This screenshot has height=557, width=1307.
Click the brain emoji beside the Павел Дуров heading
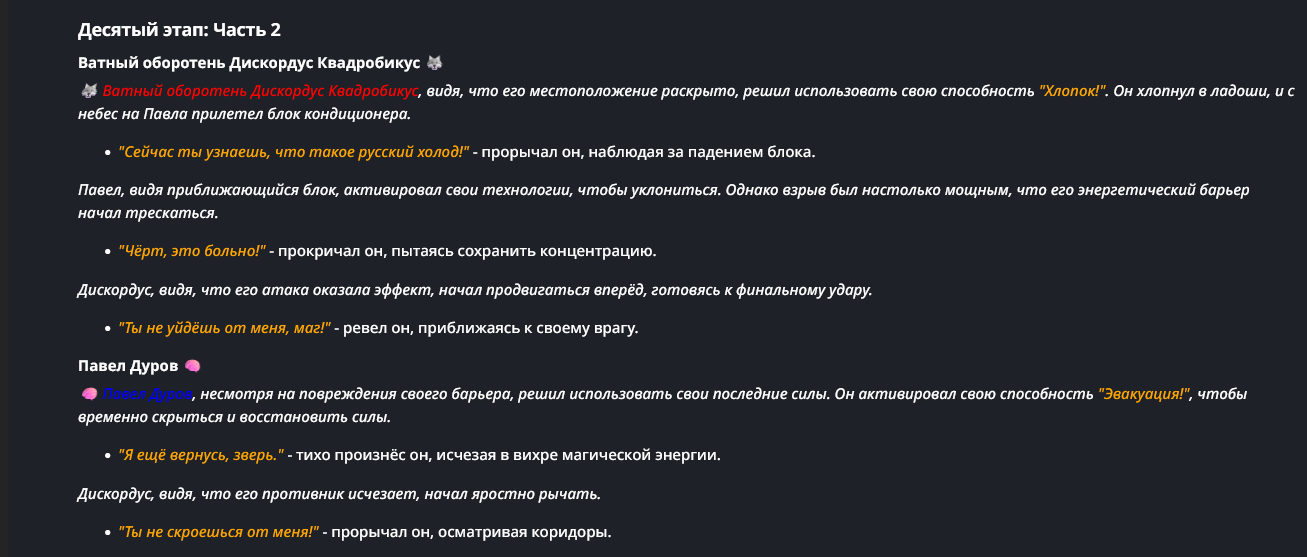click(x=193, y=366)
